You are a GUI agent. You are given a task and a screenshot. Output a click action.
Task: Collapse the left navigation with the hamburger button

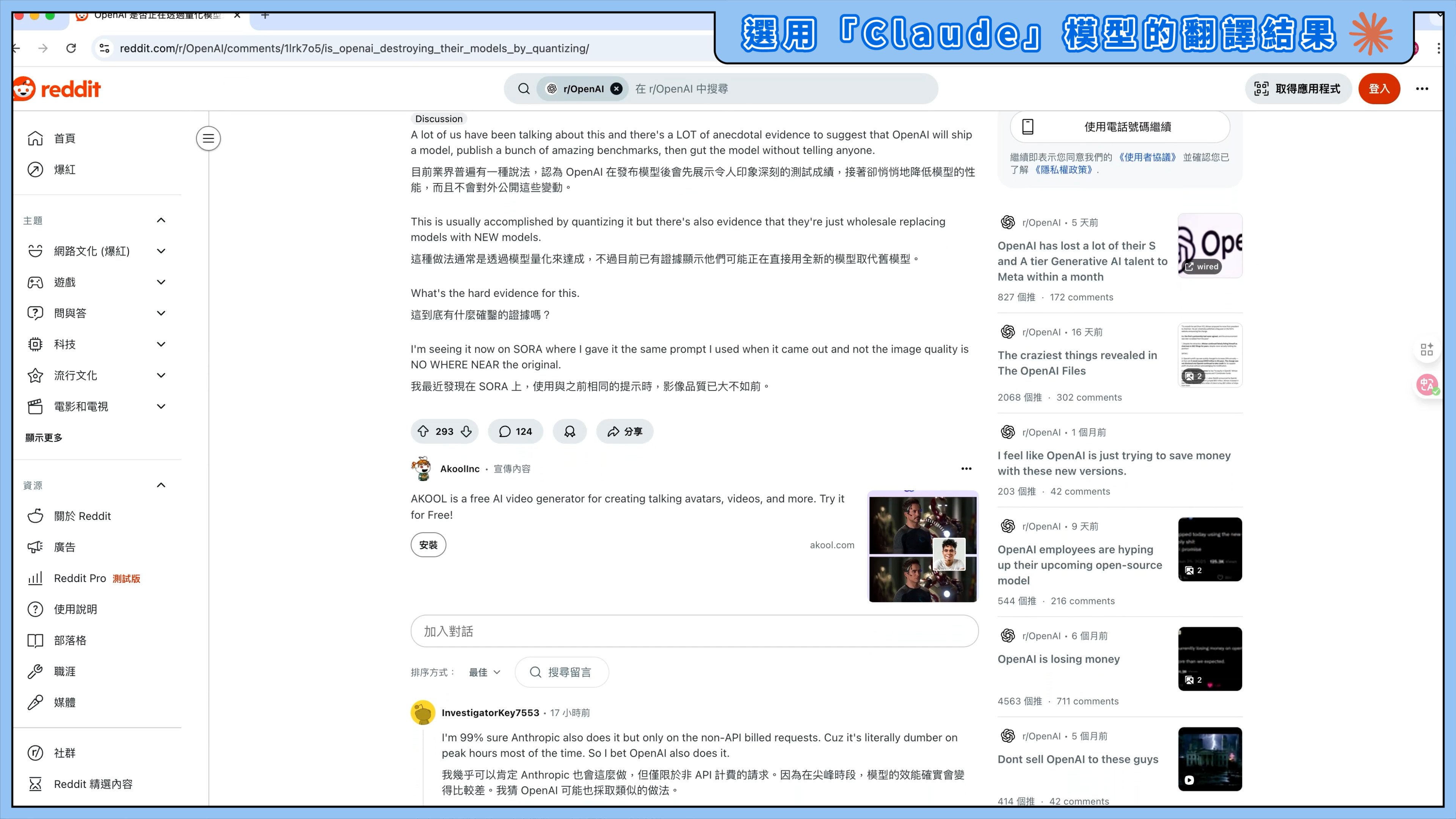point(209,138)
